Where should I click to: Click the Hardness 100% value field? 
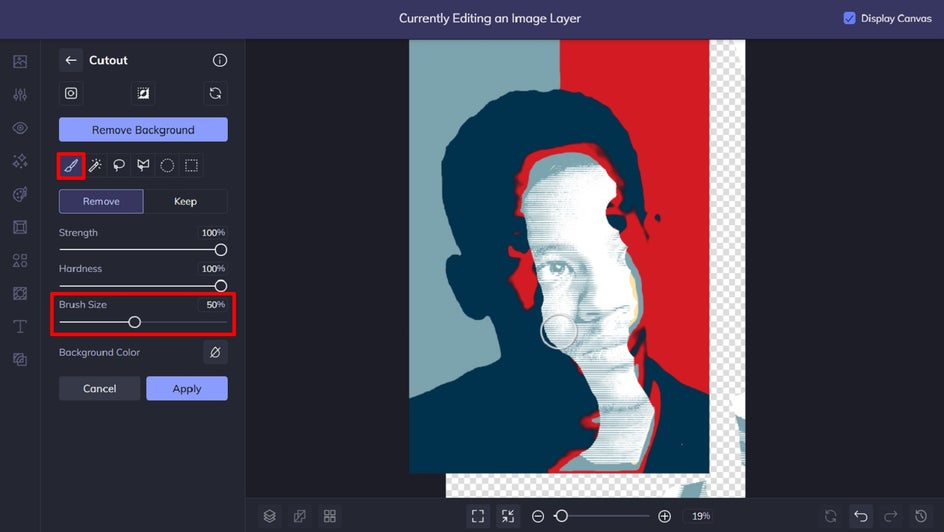[x=213, y=268]
